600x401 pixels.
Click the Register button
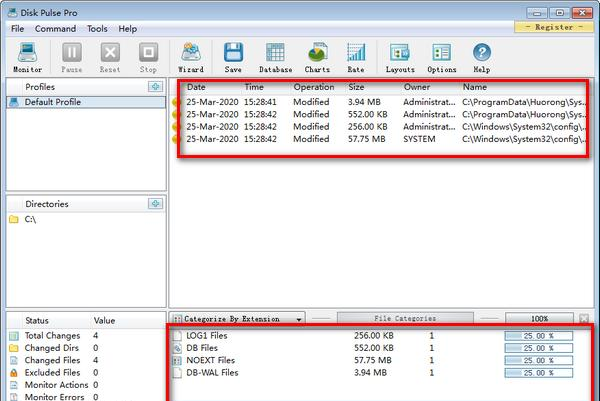[x=554, y=27]
